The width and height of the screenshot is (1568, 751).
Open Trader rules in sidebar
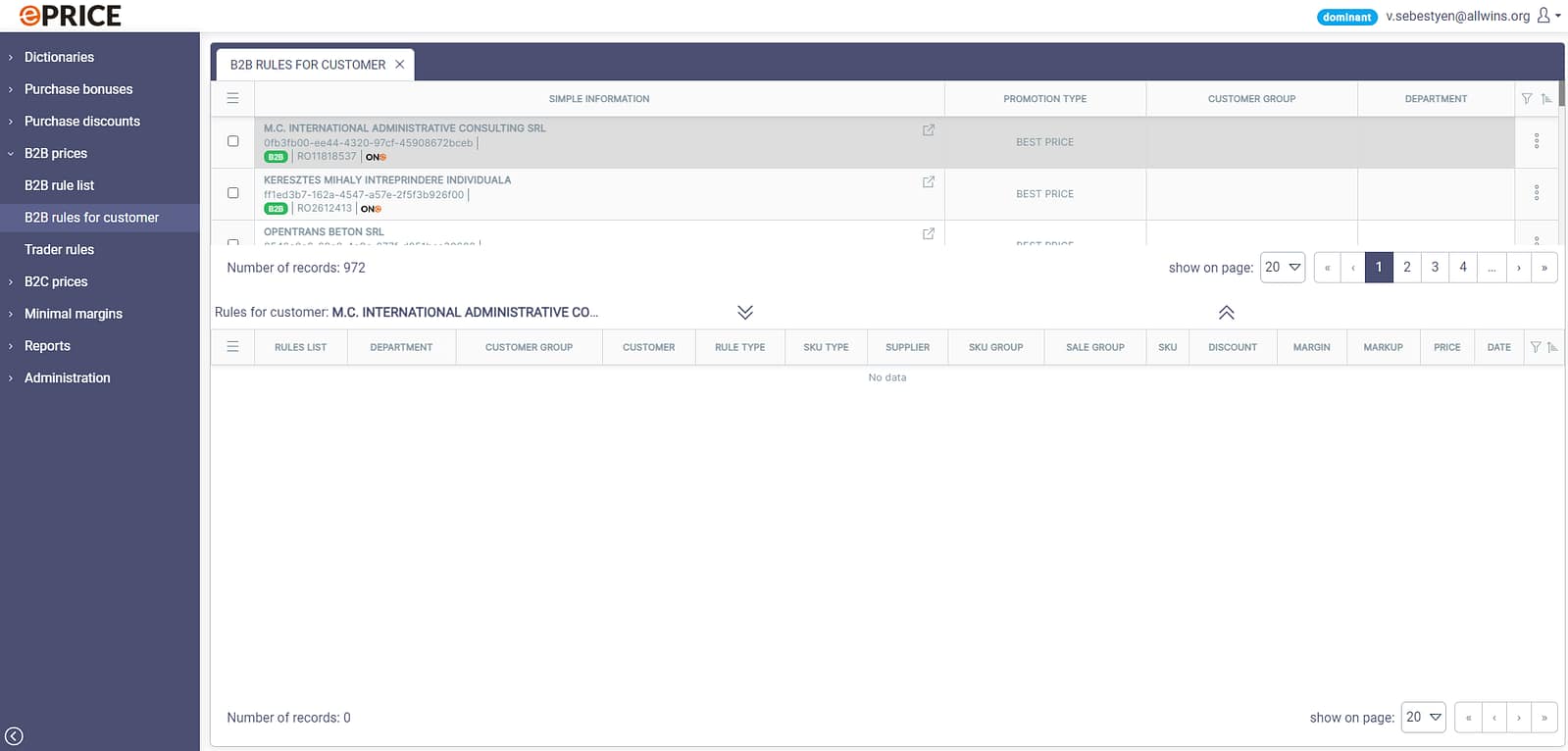(x=60, y=250)
